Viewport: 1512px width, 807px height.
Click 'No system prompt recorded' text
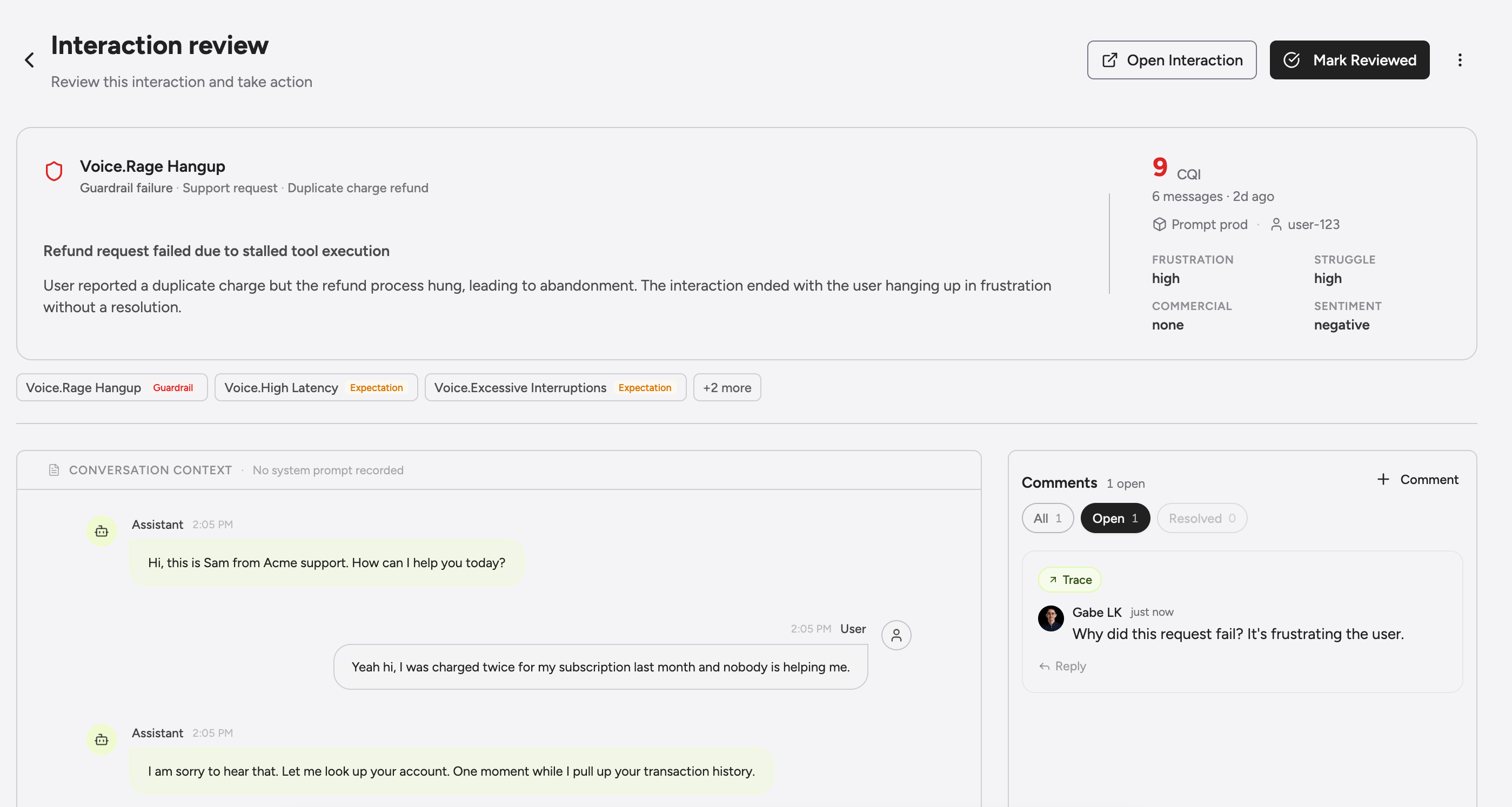327,470
